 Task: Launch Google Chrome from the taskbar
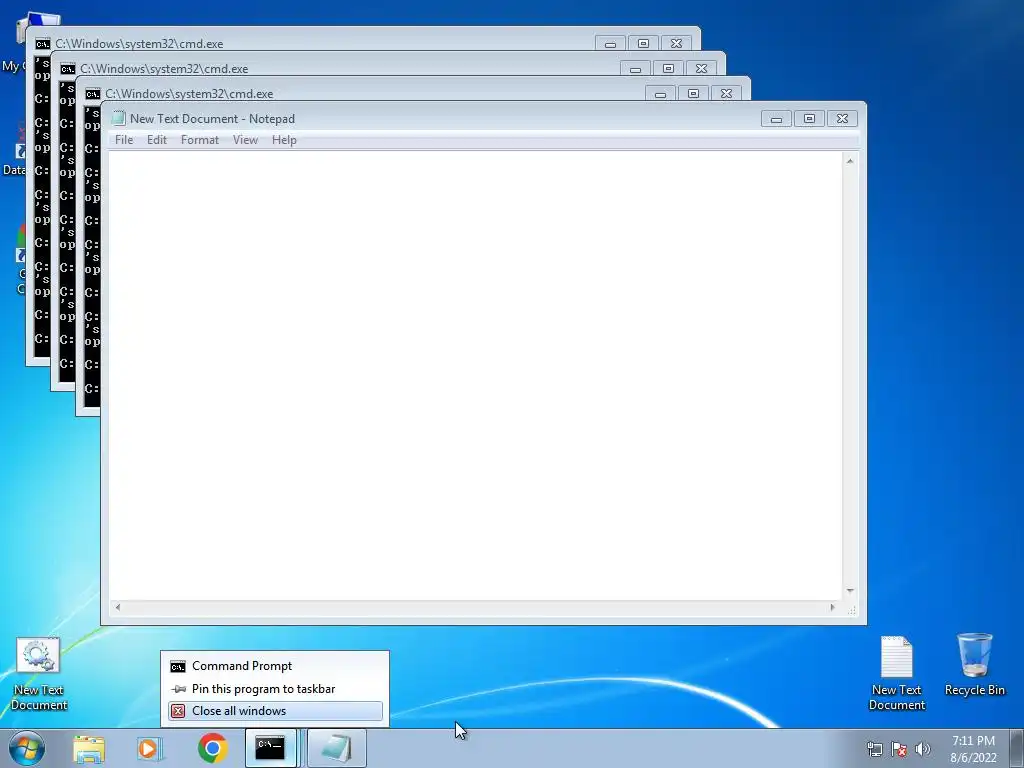point(212,748)
